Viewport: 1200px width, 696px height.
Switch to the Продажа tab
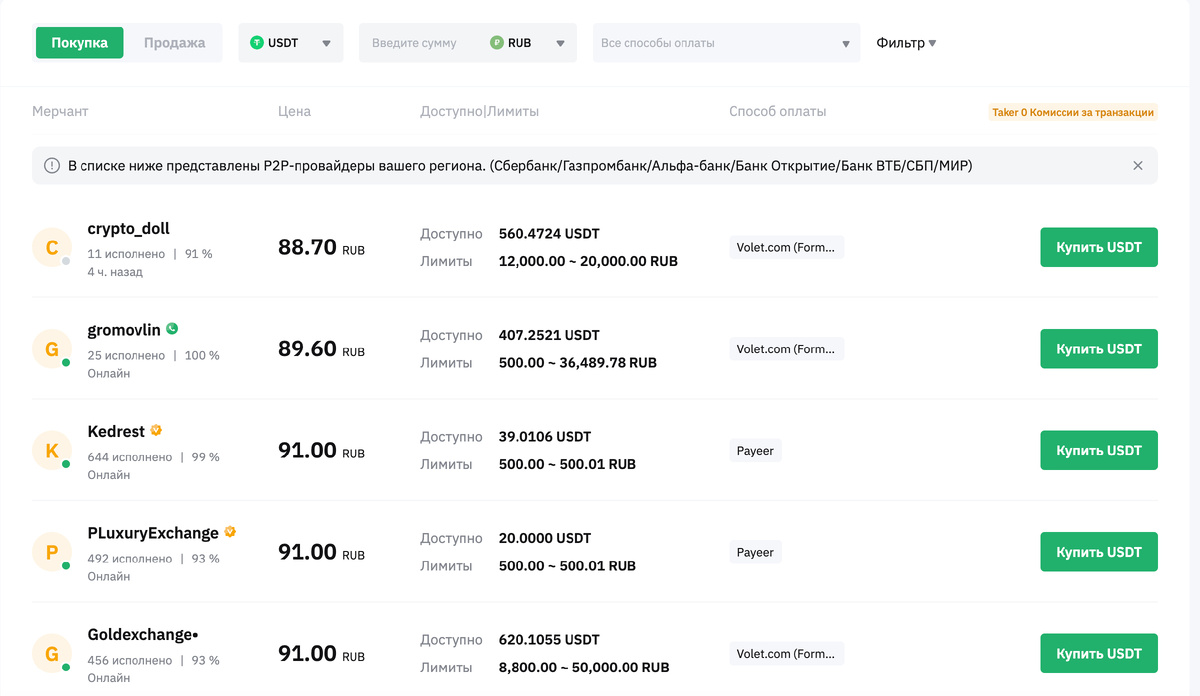coord(174,43)
